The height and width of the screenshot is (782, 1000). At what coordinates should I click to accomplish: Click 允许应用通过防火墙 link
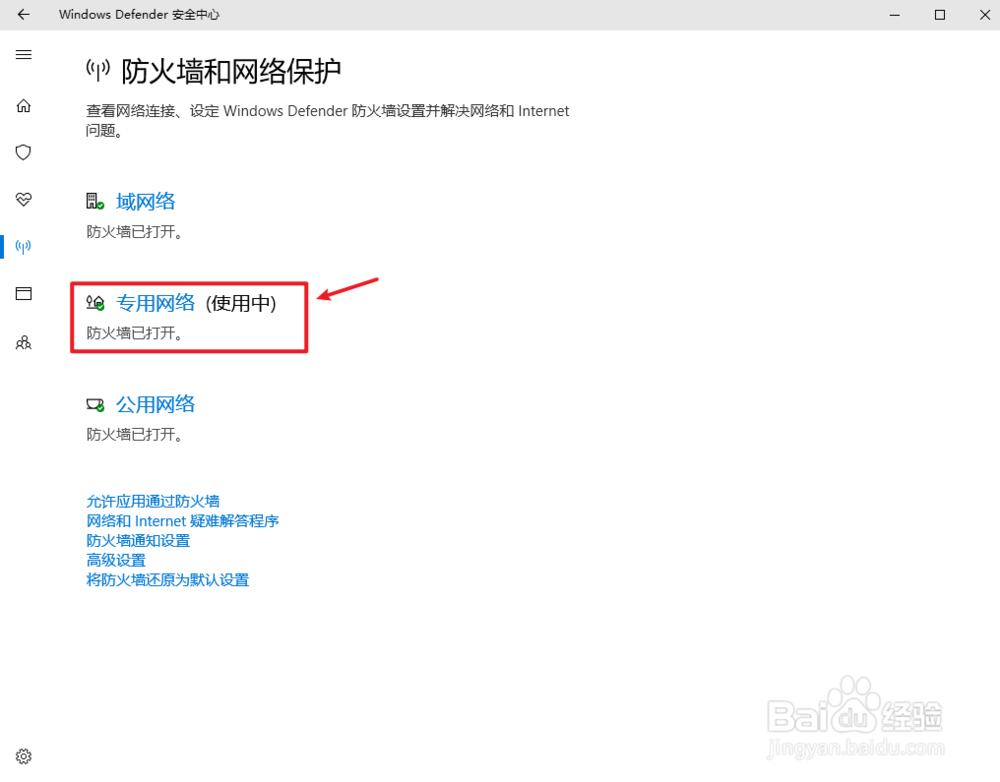[153, 501]
